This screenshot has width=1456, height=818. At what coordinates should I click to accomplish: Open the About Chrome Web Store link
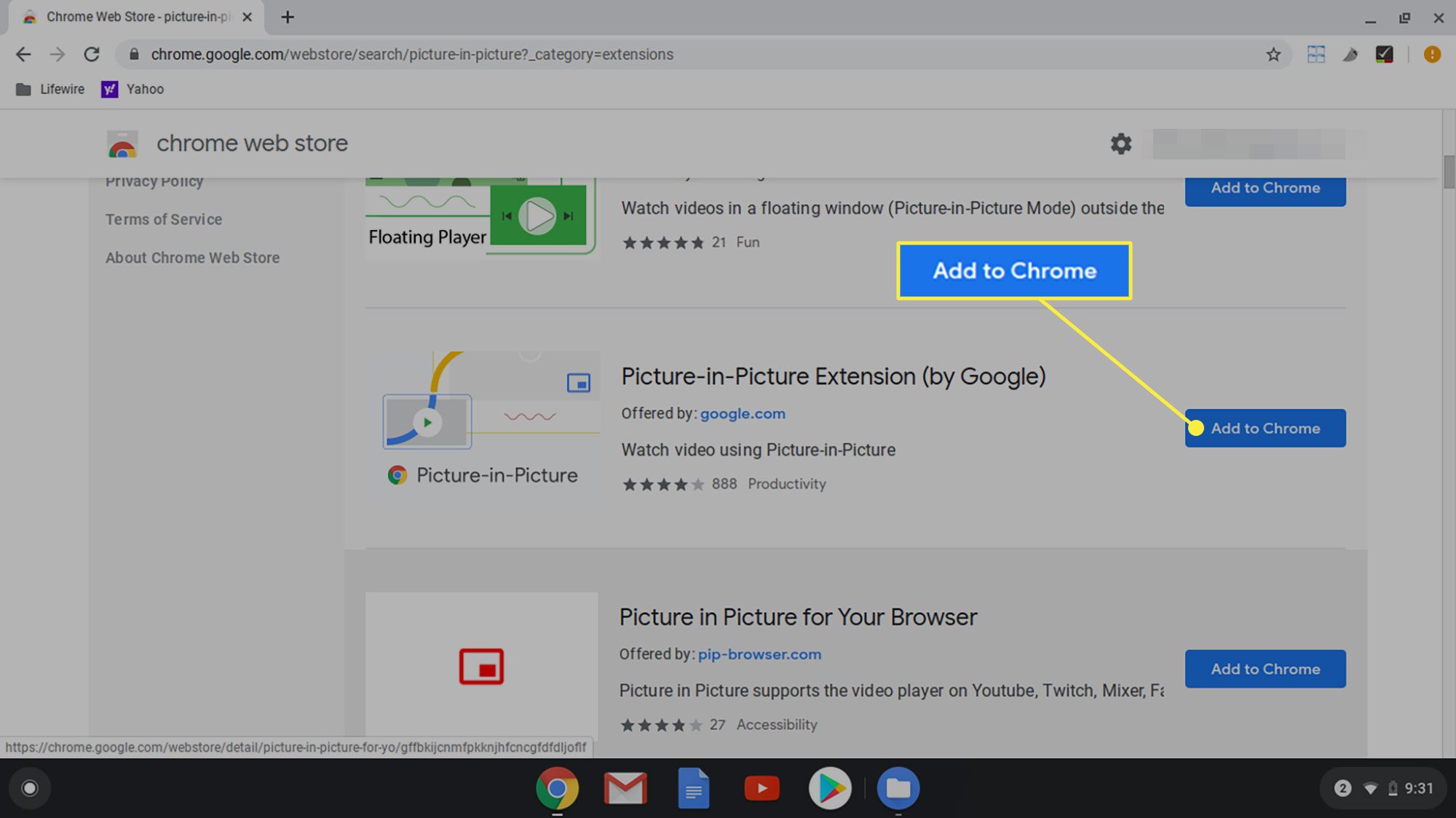pos(192,258)
